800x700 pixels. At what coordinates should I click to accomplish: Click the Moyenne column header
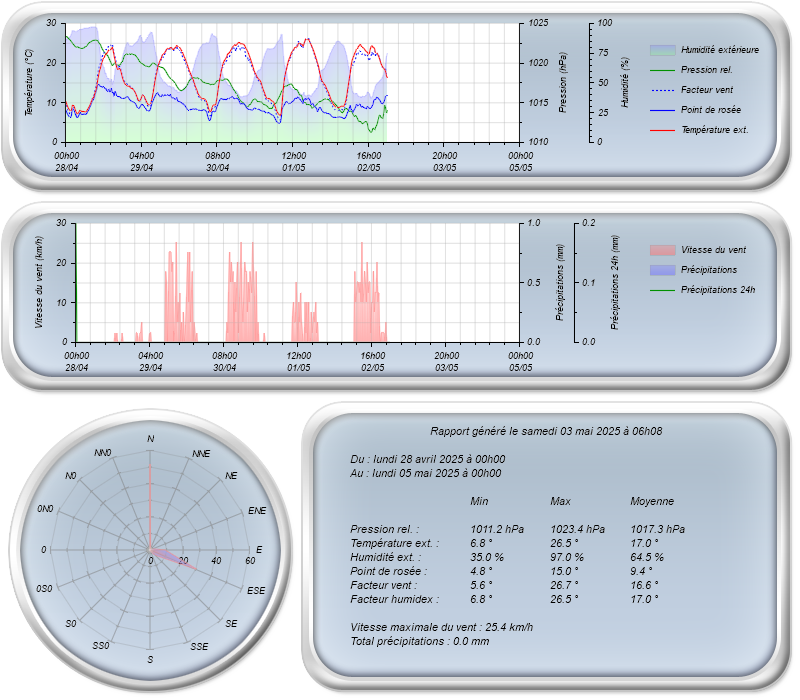[x=652, y=501]
